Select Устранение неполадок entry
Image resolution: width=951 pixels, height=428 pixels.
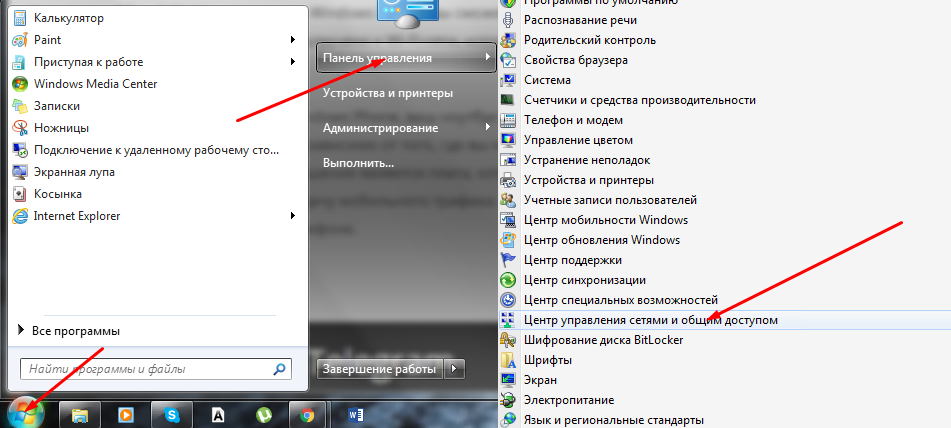587,160
